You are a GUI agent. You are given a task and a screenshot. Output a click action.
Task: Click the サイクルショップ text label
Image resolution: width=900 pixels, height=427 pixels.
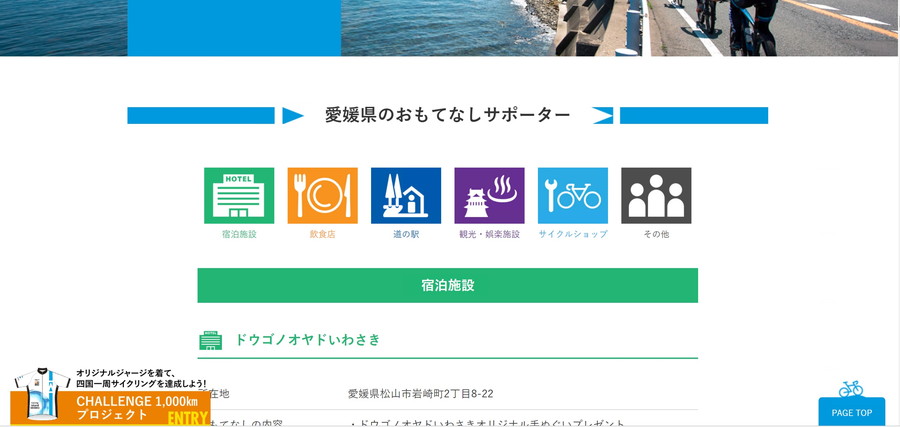(x=572, y=234)
